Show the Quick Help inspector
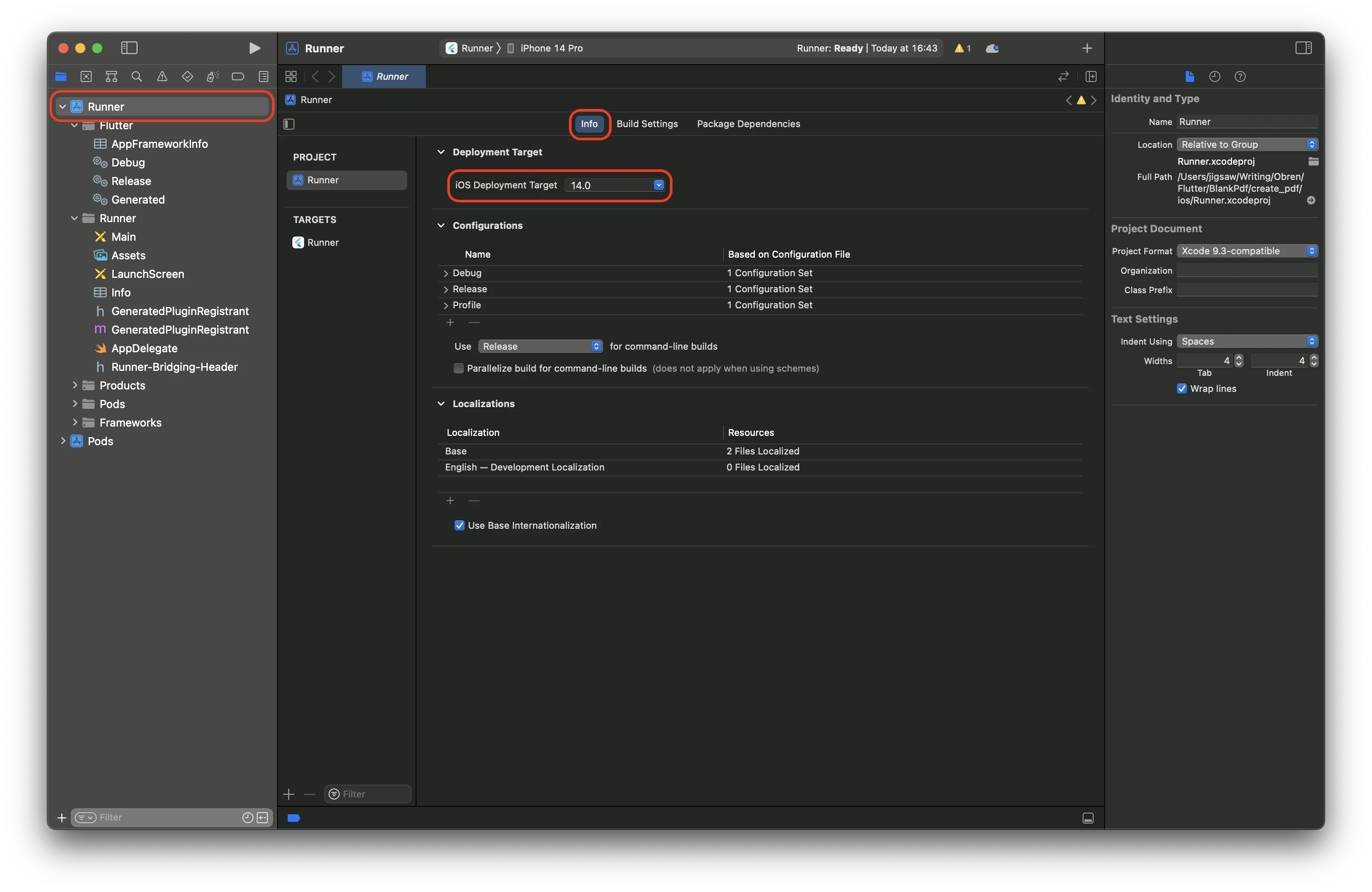Viewport: 1372px width, 892px height. [1241, 76]
